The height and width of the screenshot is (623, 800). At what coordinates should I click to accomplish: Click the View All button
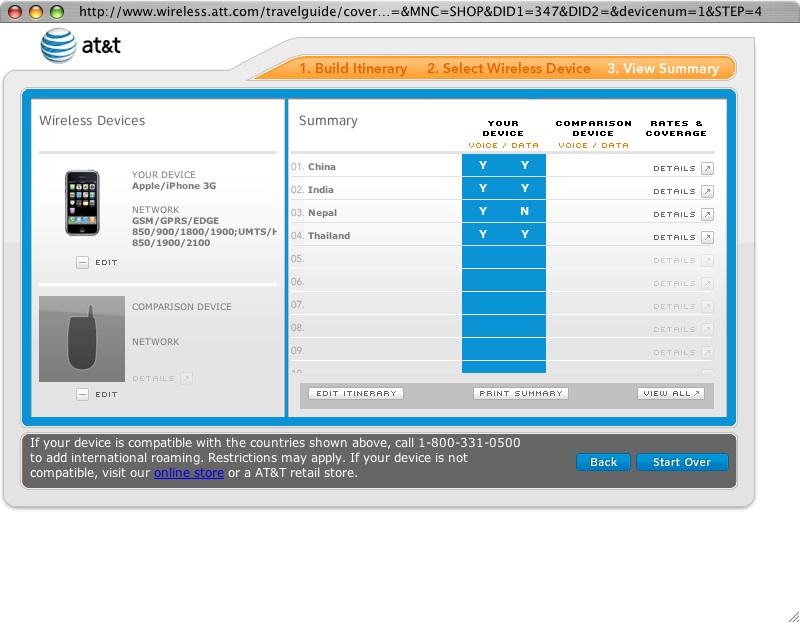point(671,393)
